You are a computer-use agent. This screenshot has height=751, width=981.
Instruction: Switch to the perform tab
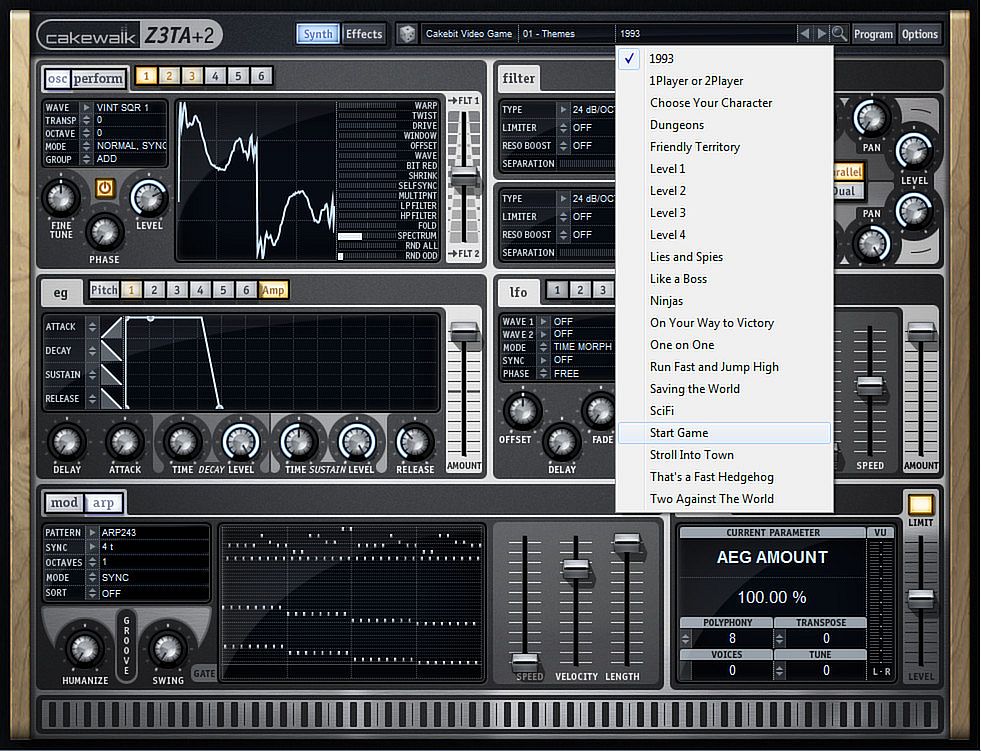[x=98, y=78]
